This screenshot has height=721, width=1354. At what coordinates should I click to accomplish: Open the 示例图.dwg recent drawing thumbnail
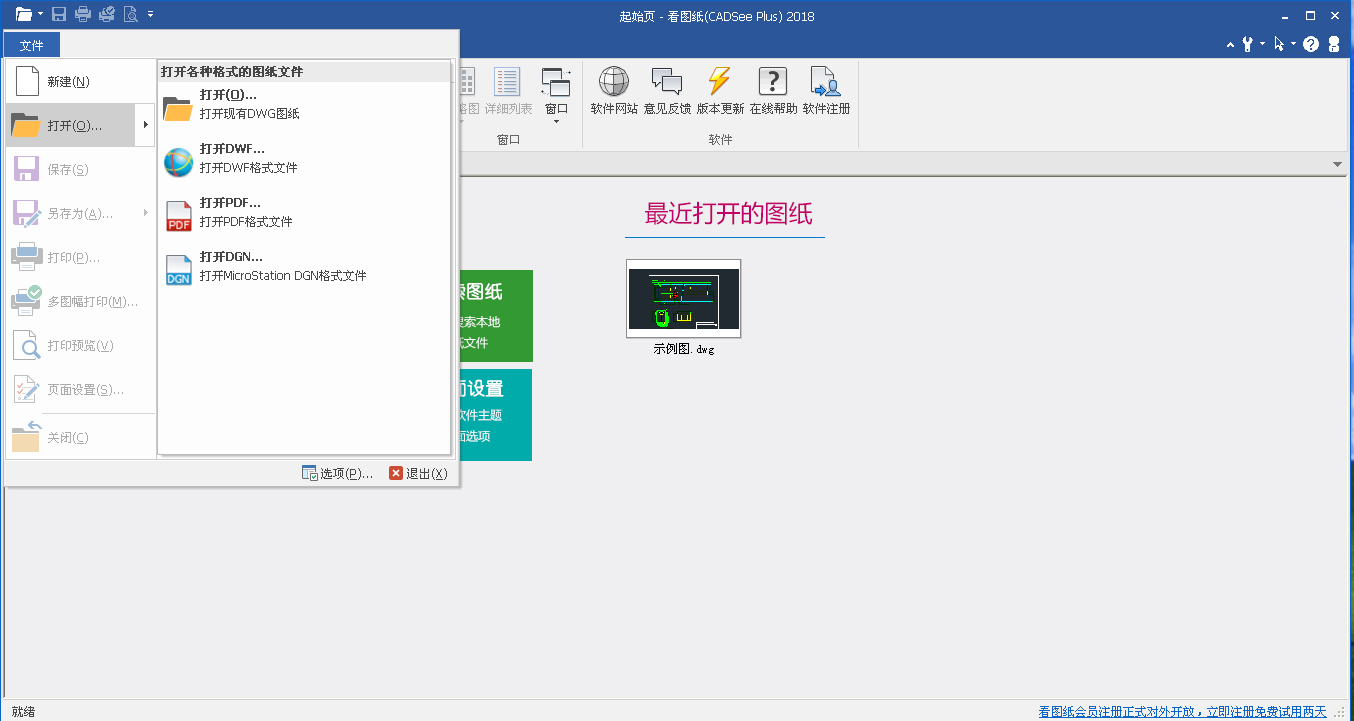(x=683, y=298)
